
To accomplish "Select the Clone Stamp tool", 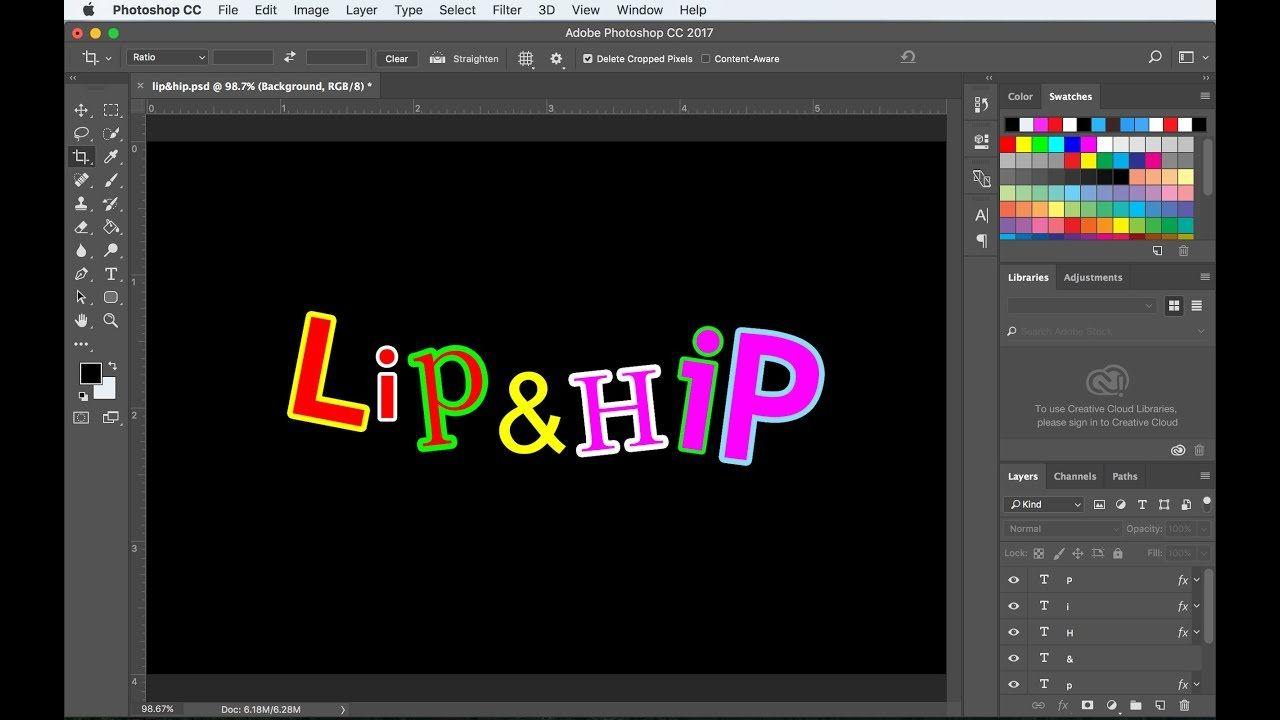I will 81,204.
